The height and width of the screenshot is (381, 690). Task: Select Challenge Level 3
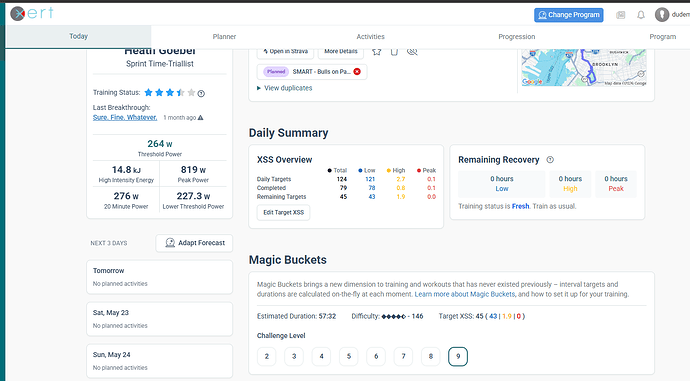click(x=294, y=356)
